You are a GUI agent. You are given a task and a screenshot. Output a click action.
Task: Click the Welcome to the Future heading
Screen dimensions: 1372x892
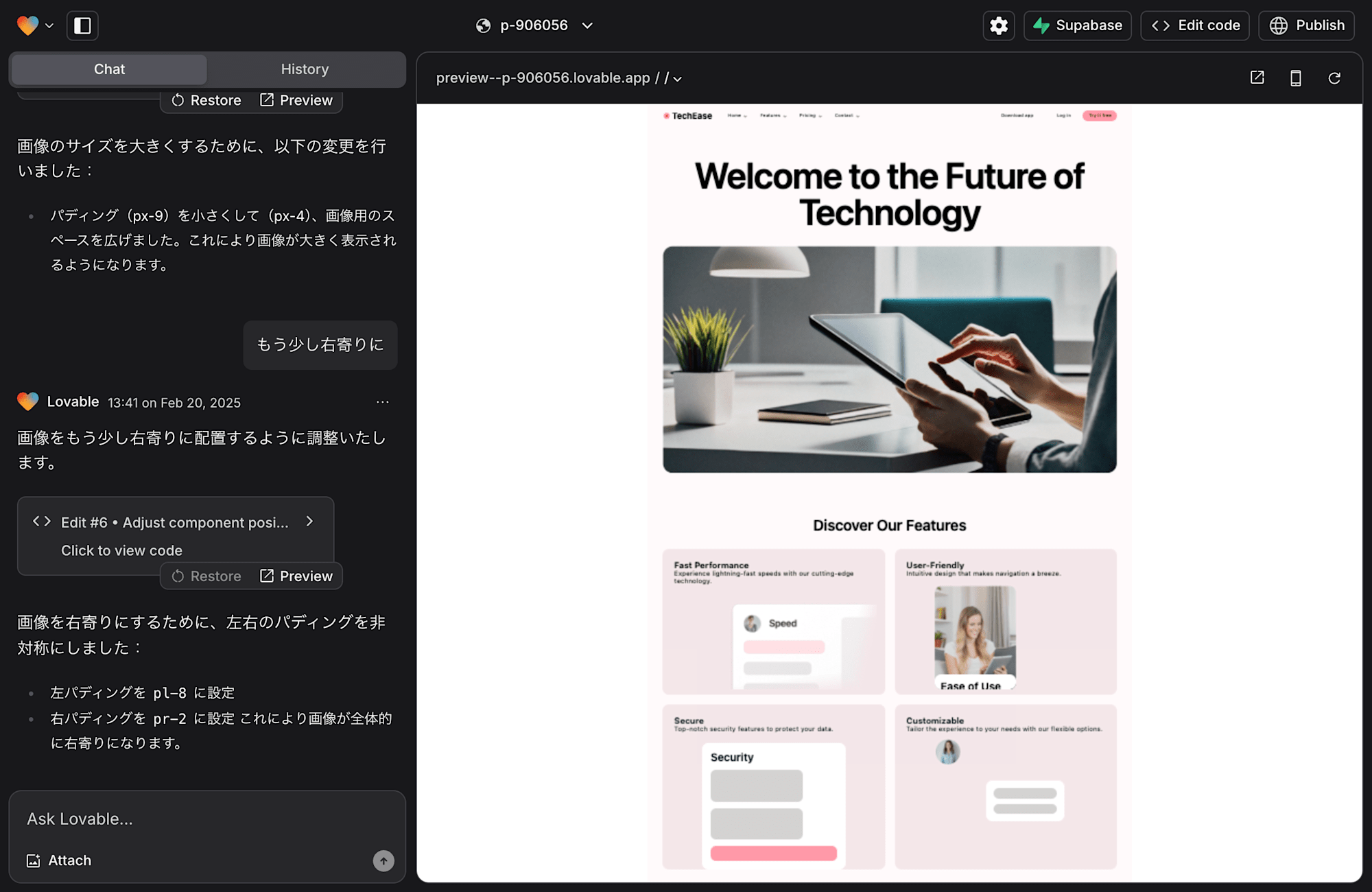pos(889,194)
